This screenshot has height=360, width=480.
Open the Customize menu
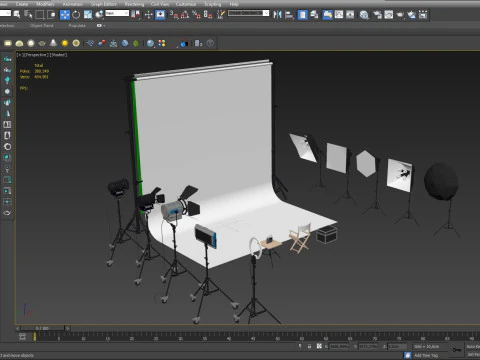[x=186, y=4]
